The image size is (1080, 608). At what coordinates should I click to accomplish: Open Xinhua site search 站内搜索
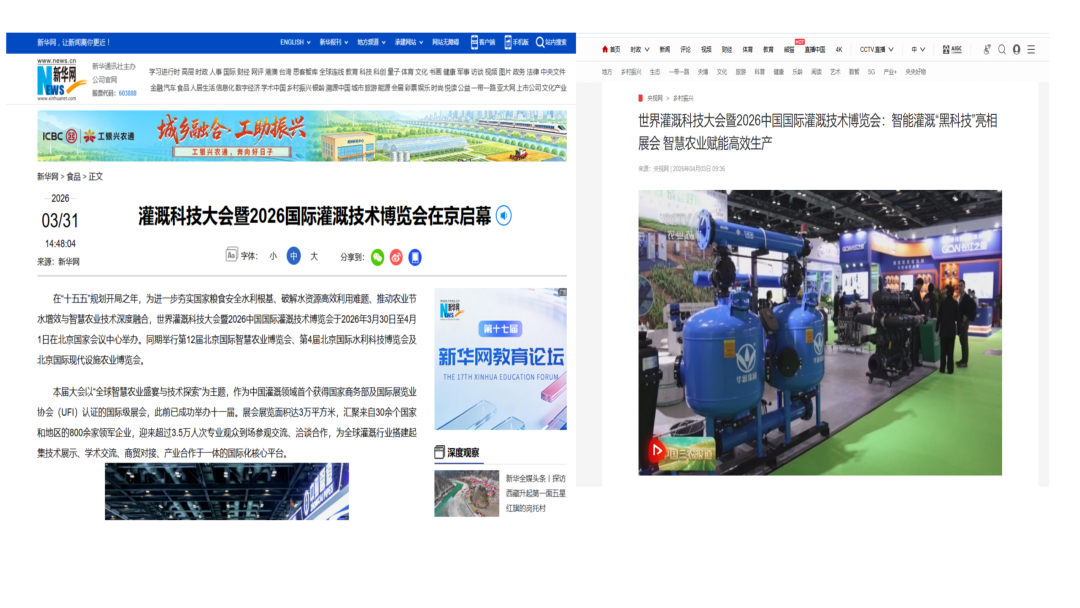pyautogui.click(x=551, y=42)
